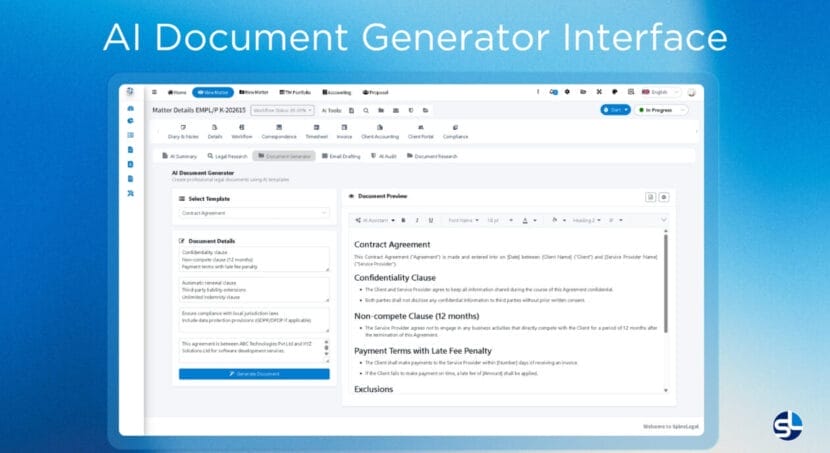Viewport: 830px width, 453px height.
Task: Open the Details section
Action: 215,132
